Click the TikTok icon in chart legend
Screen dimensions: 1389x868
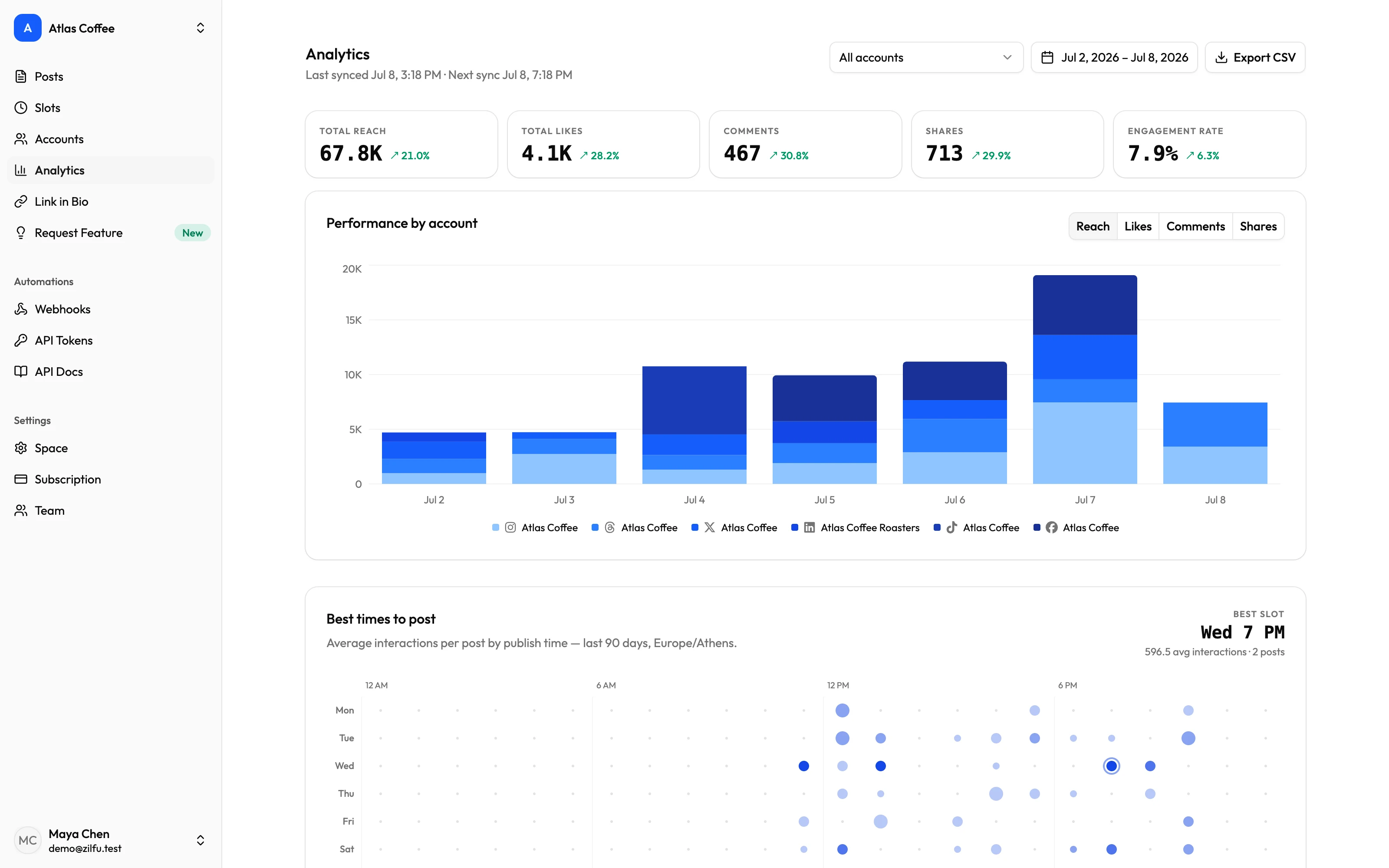coord(951,528)
